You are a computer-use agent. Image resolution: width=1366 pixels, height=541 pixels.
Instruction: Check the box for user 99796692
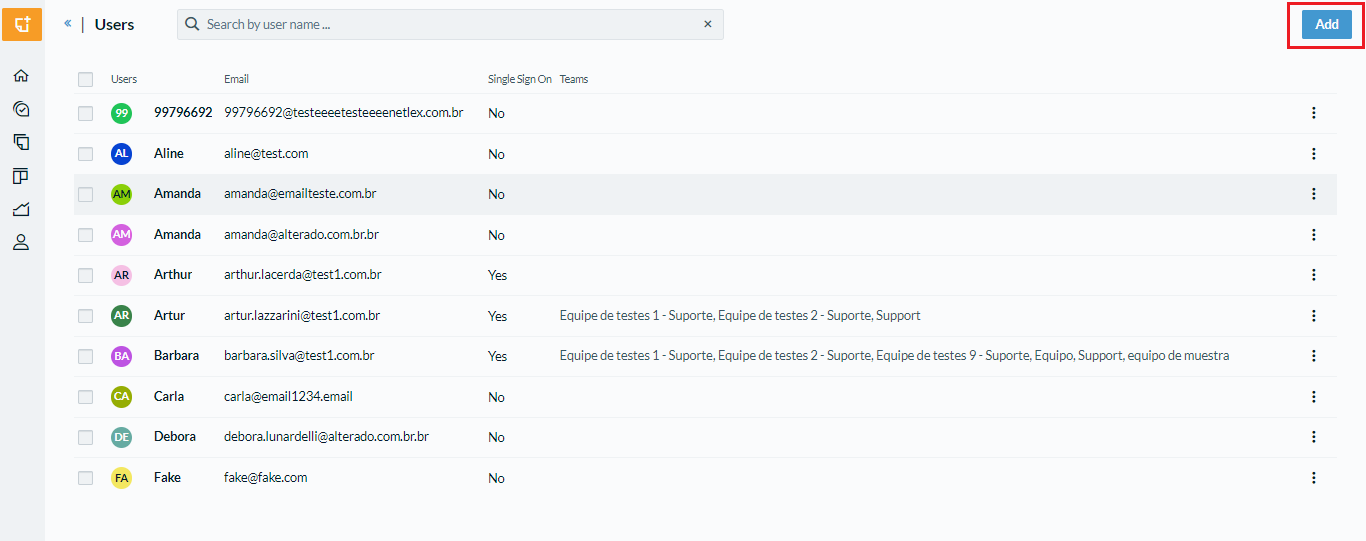point(85,113)
